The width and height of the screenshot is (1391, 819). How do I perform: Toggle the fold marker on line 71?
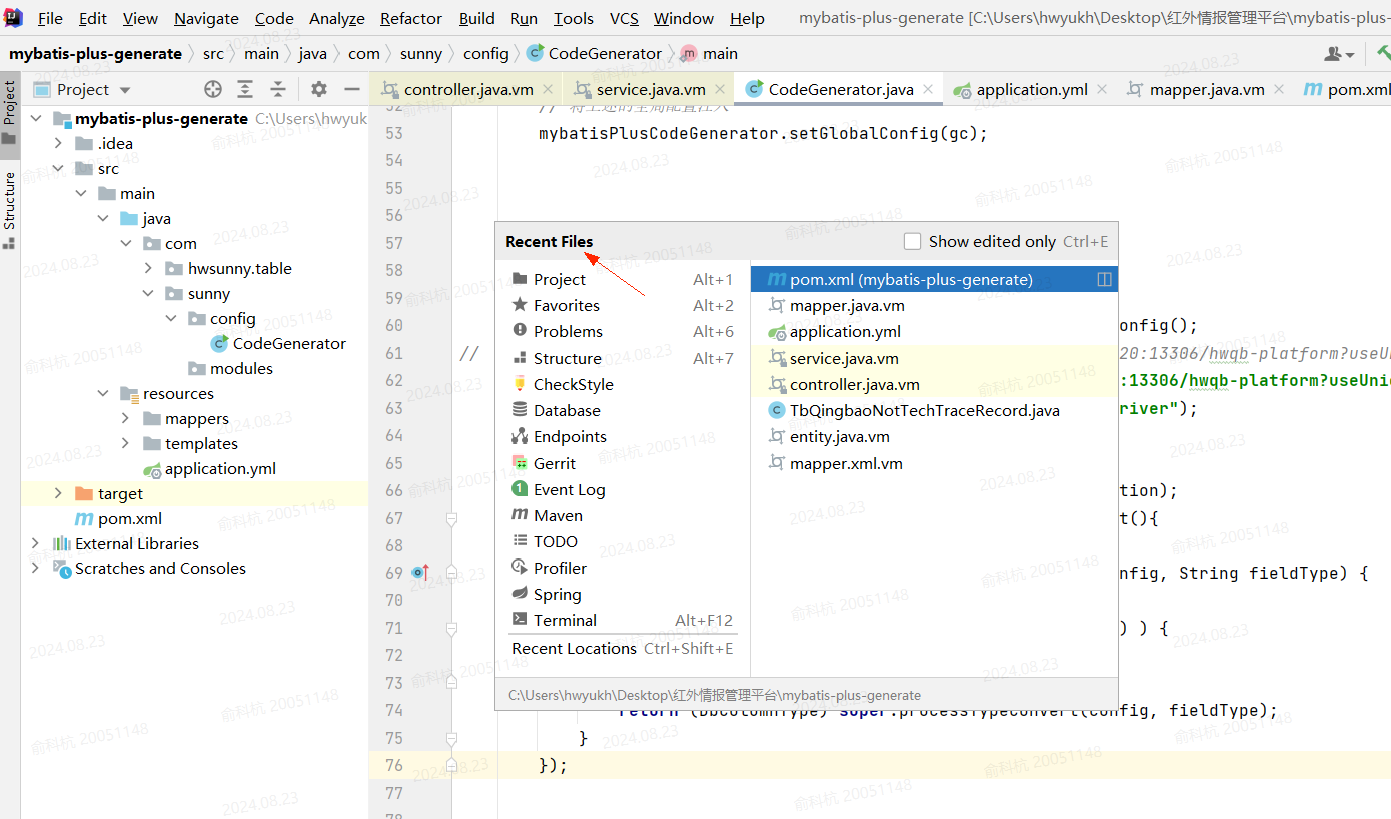click(451, 629)
